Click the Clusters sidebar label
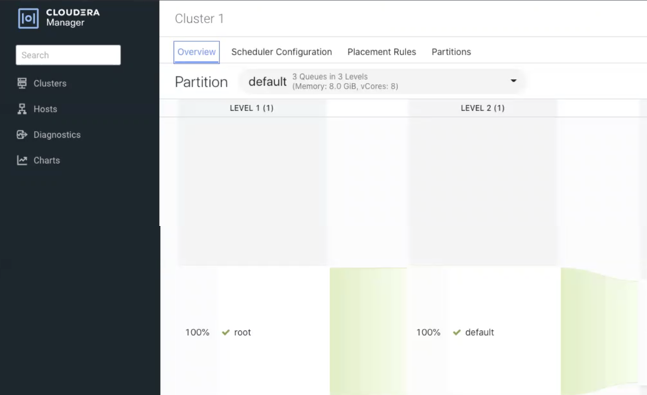Viewport: 647px width, 395px height. (50, 83)
